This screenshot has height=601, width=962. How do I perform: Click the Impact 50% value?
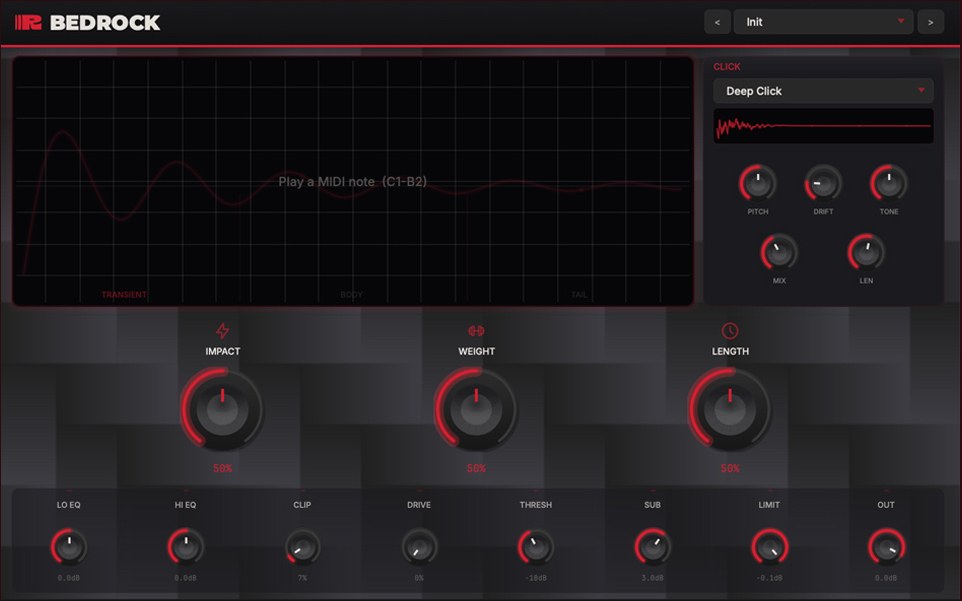pyautogui.click(x=223, y=469)
